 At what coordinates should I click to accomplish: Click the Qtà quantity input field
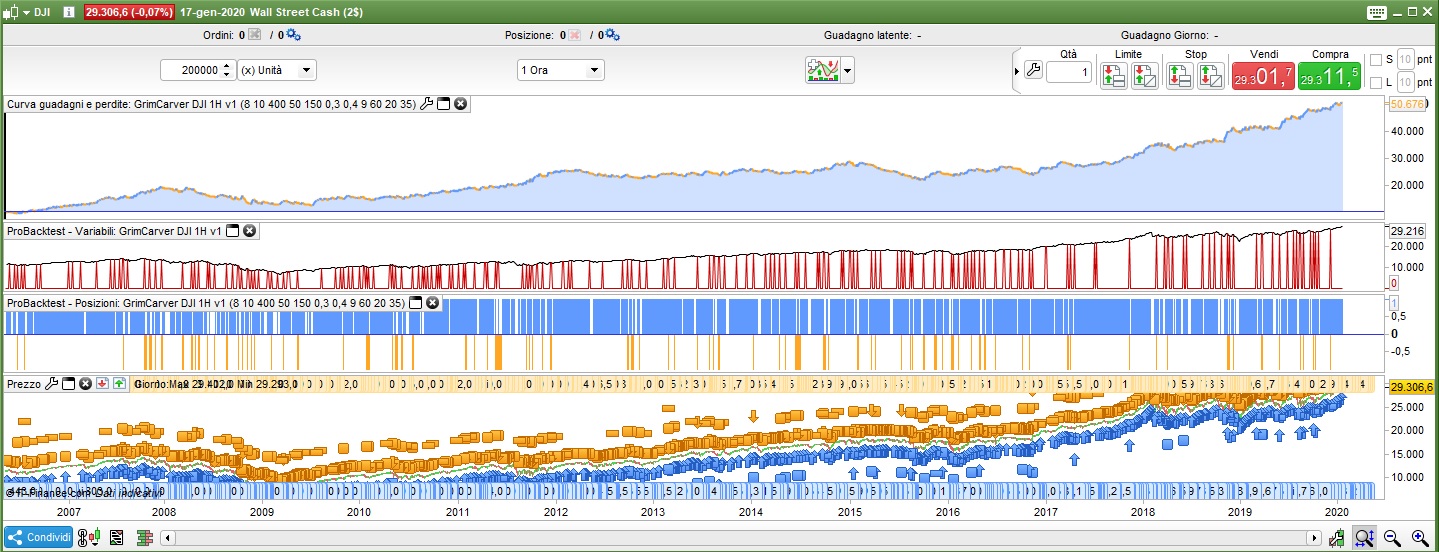pos(1069,73)
